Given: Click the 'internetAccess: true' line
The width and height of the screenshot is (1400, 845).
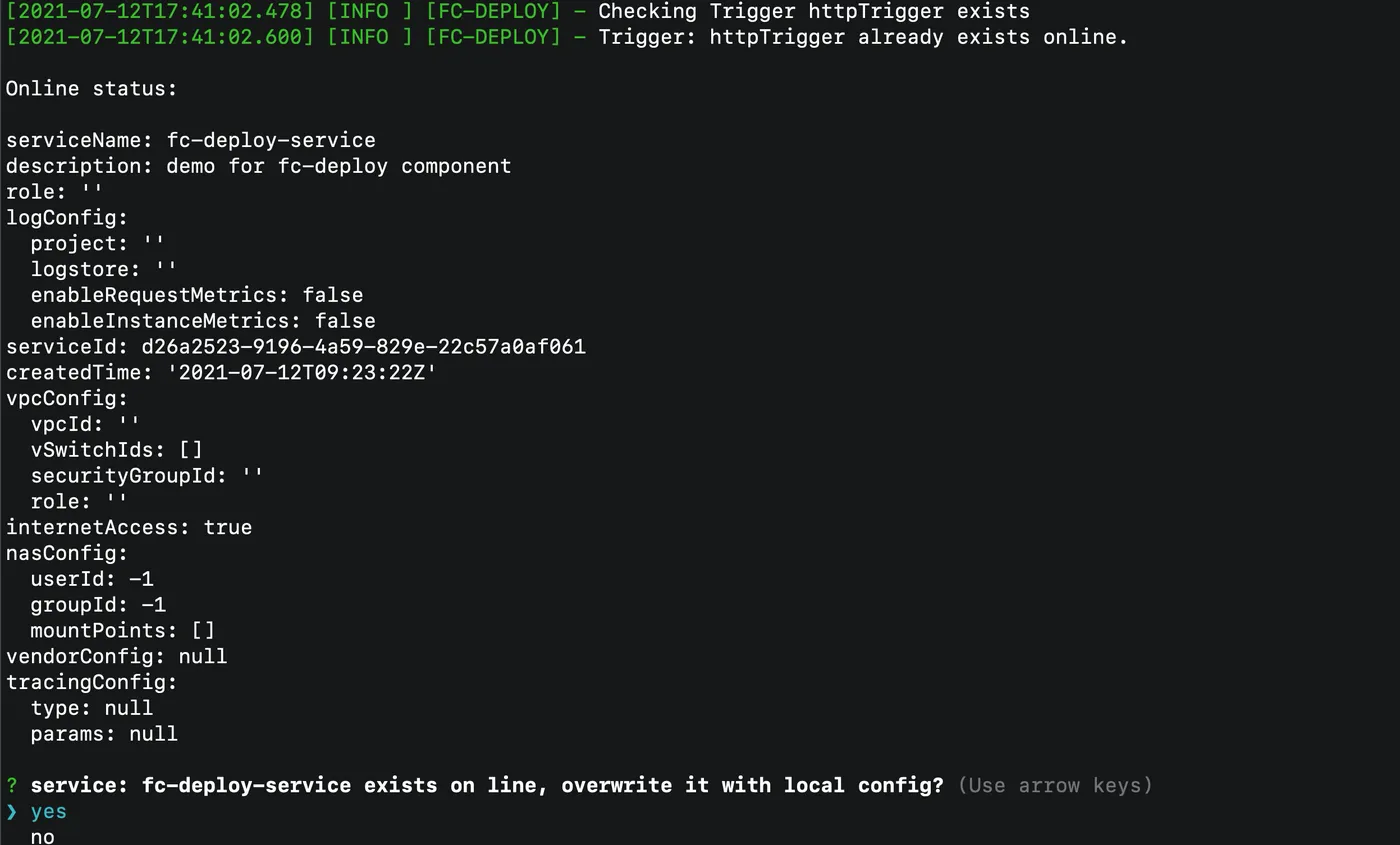Looking at the screenshot, I should (129, 527).
